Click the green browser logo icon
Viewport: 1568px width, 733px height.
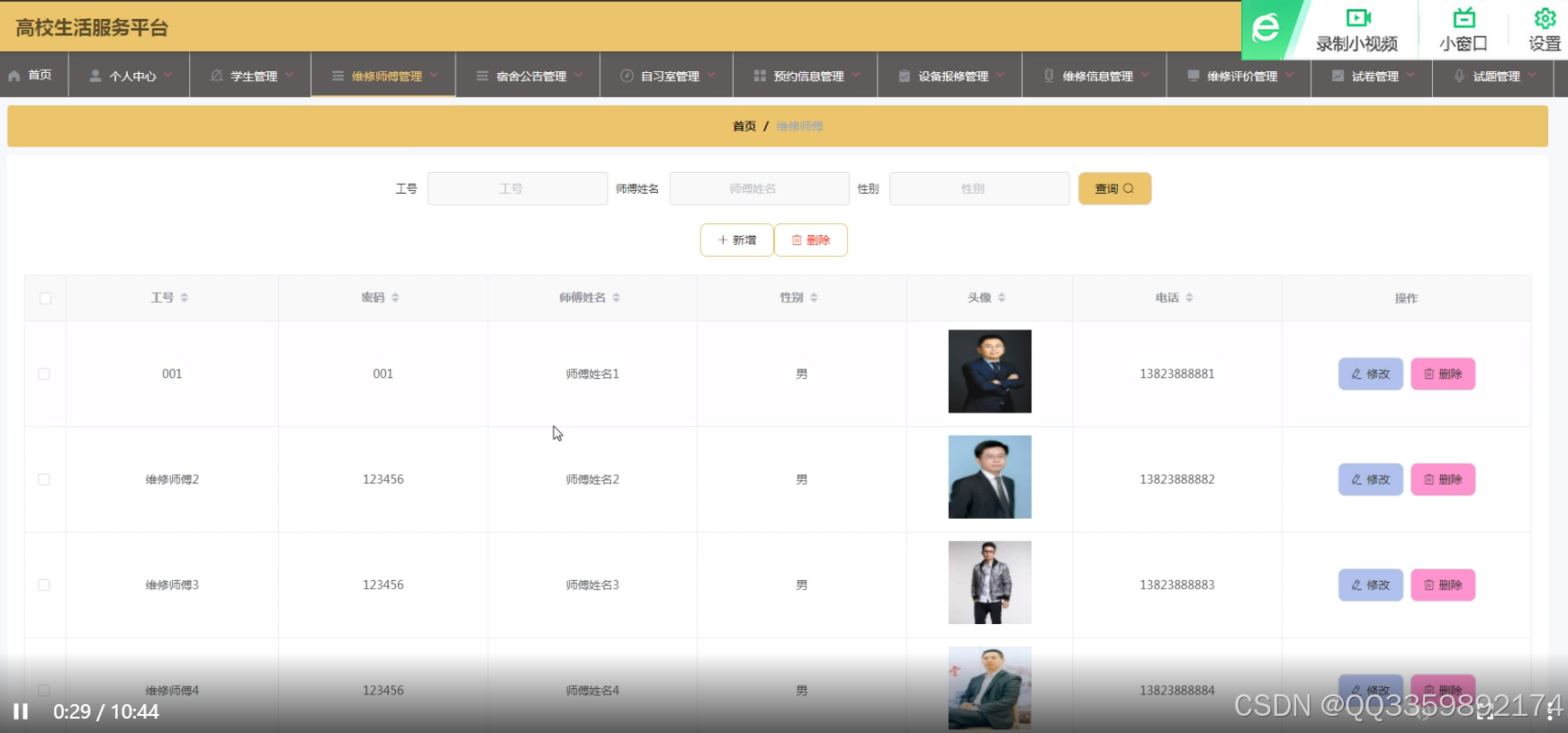coord(1266,28)
